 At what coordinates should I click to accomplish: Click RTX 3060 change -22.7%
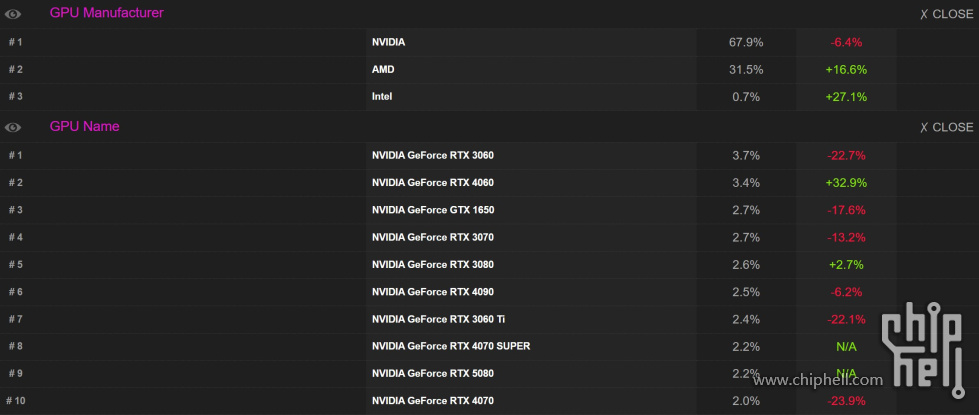click(x=846, y=155)
